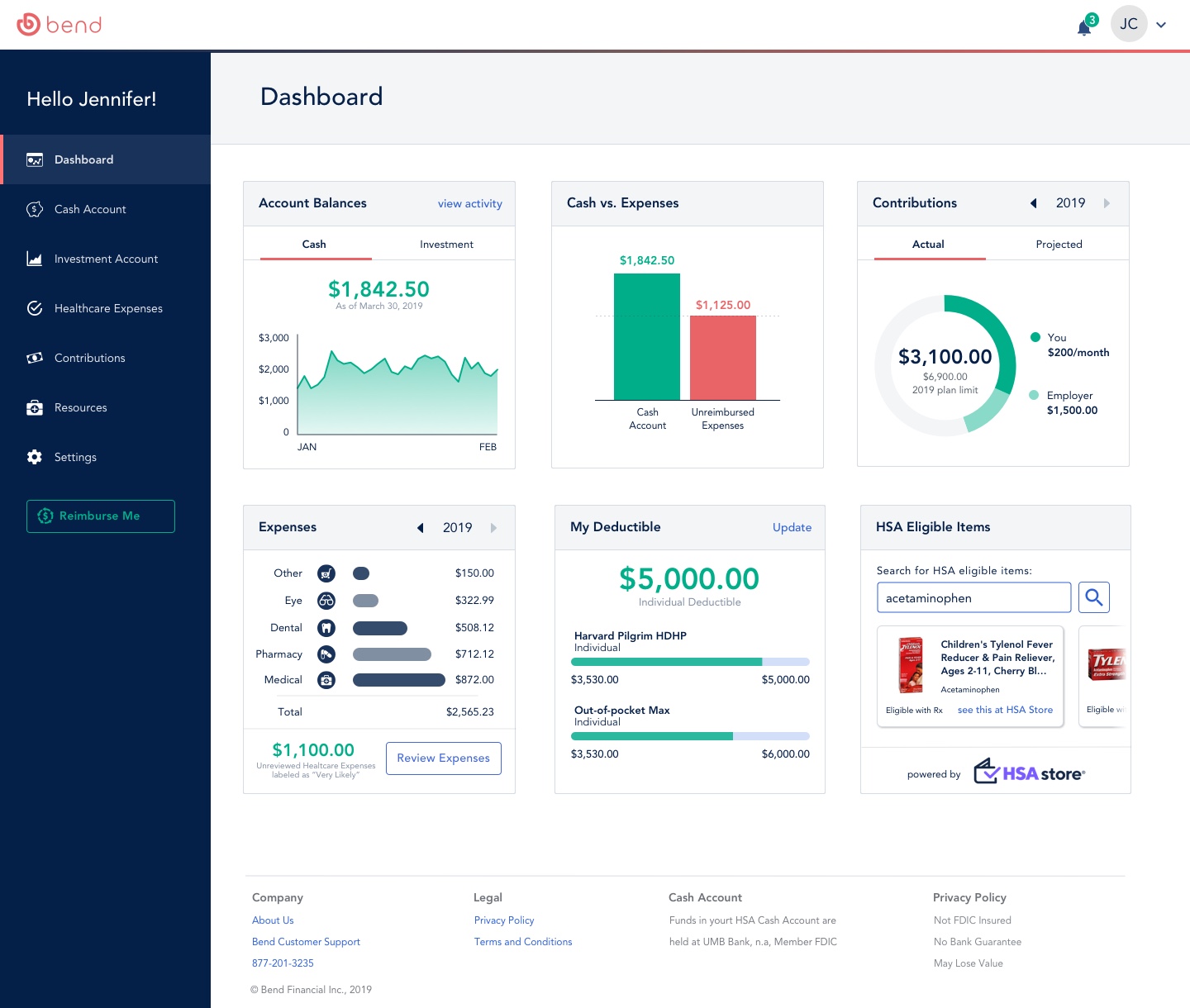Open see this at HSA Store link
This screenshot has height=1008, width=1190.
point(1005,710)
